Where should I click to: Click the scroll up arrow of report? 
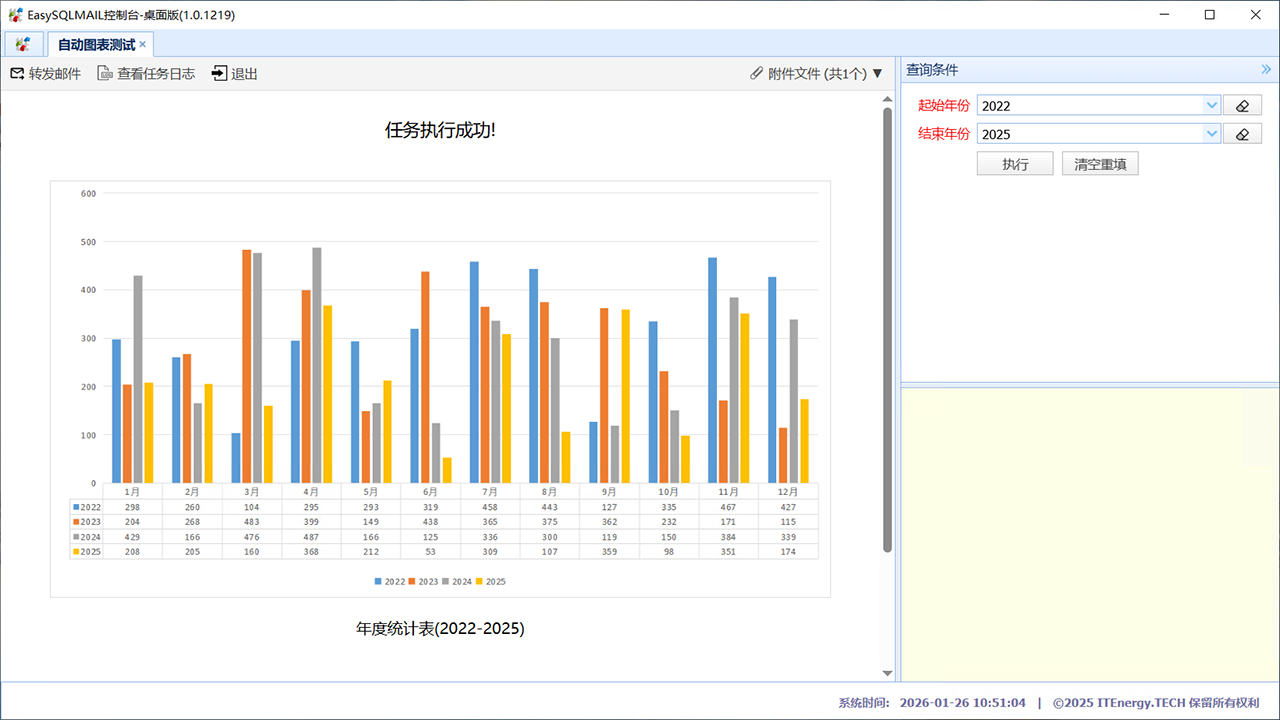(x=887, y=99)
